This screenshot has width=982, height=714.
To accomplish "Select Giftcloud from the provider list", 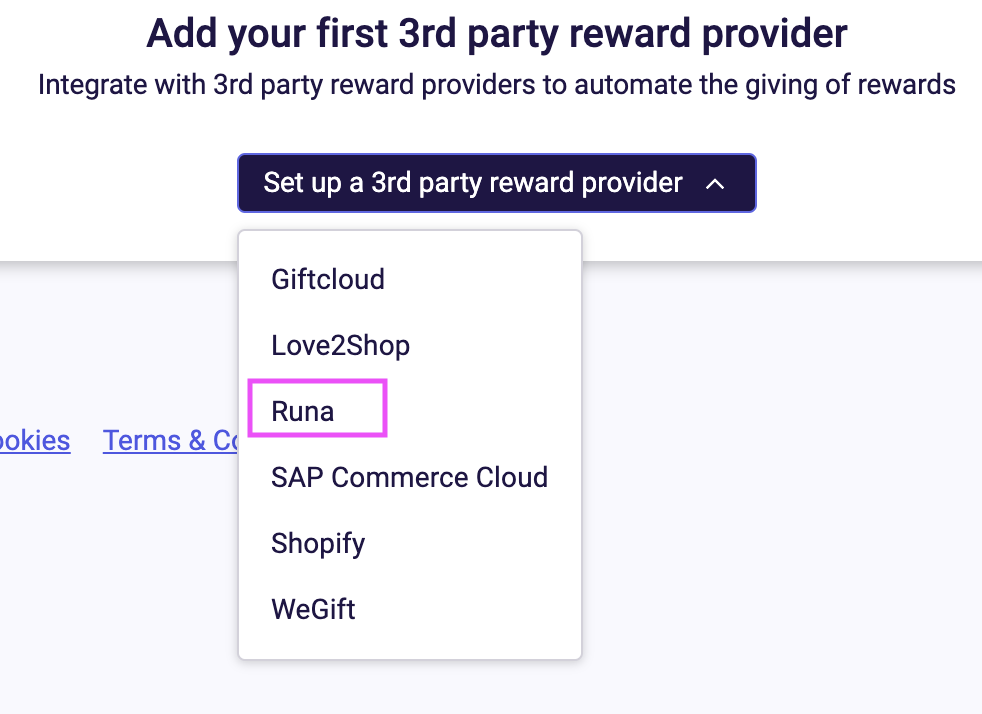I will pos(328,279).
